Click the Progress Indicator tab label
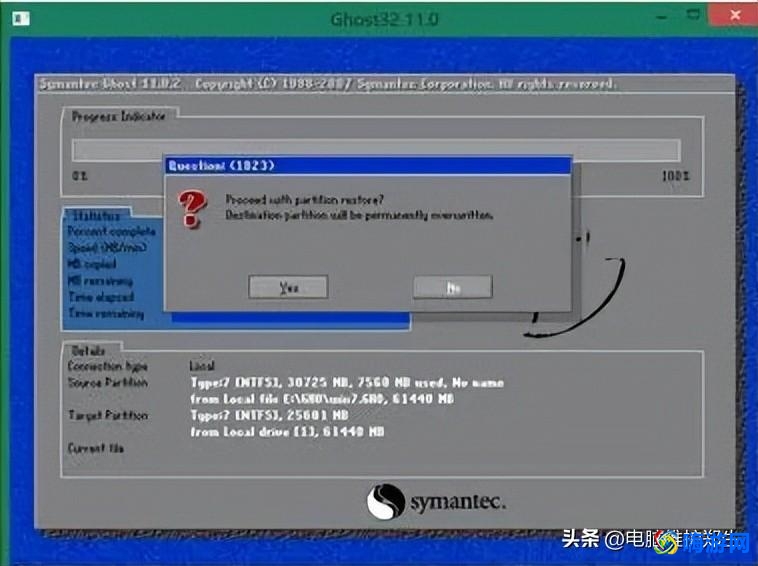This screenshot has height=566, width=758. coord(118,116)
